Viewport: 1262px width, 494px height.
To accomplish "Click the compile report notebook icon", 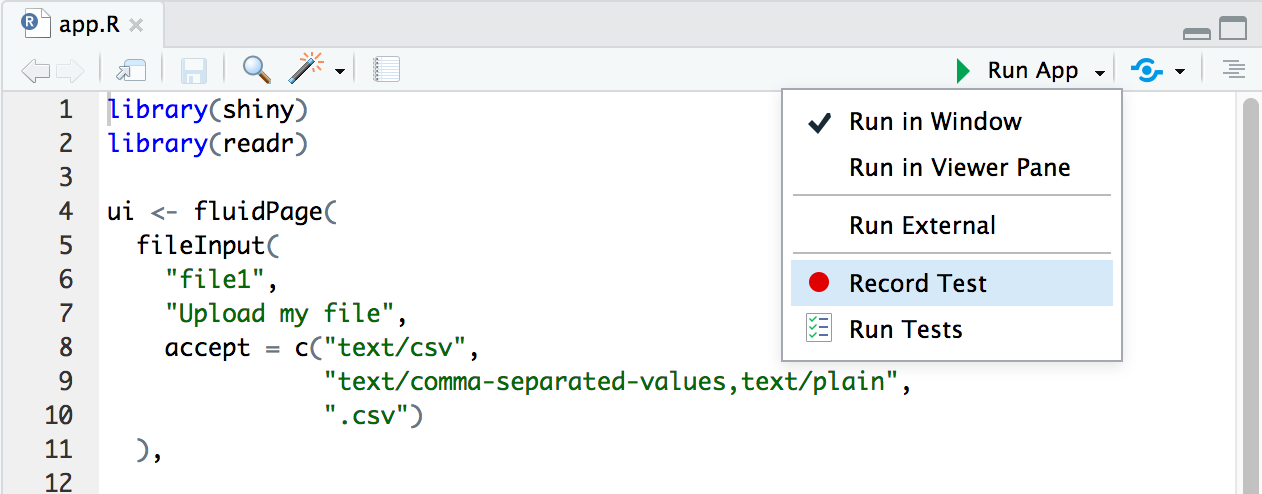I will (x=386, y=70).
